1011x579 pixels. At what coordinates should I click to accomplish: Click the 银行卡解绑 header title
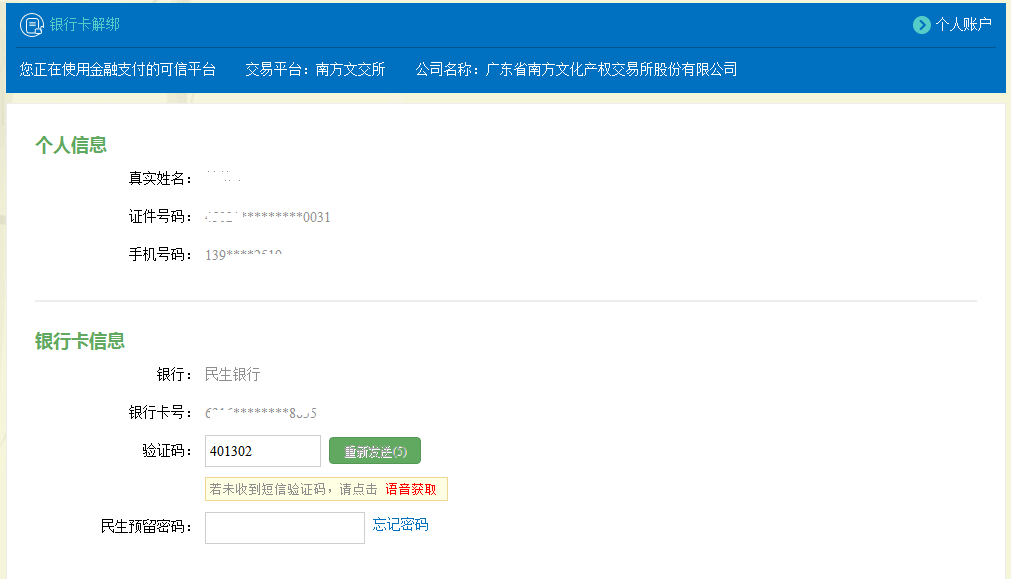[x=84, y=25]
